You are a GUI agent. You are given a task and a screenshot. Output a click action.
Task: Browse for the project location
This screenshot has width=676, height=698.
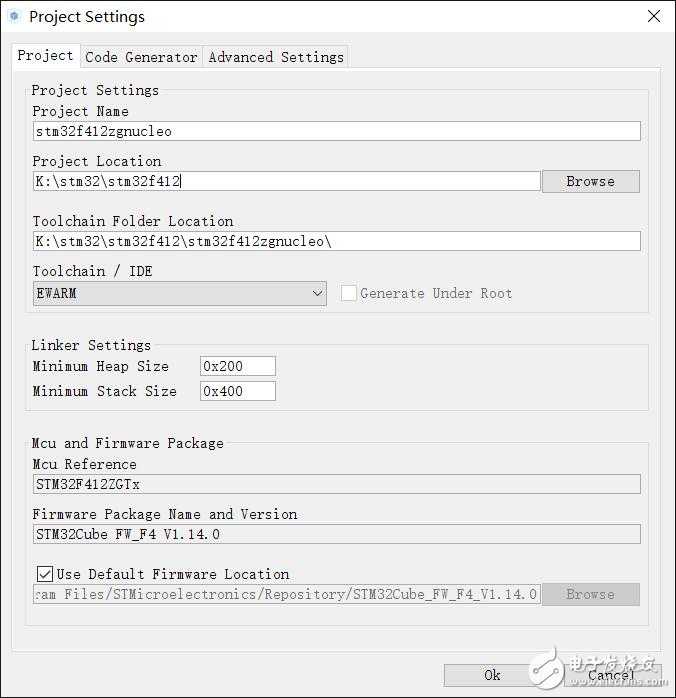(590, 181)
